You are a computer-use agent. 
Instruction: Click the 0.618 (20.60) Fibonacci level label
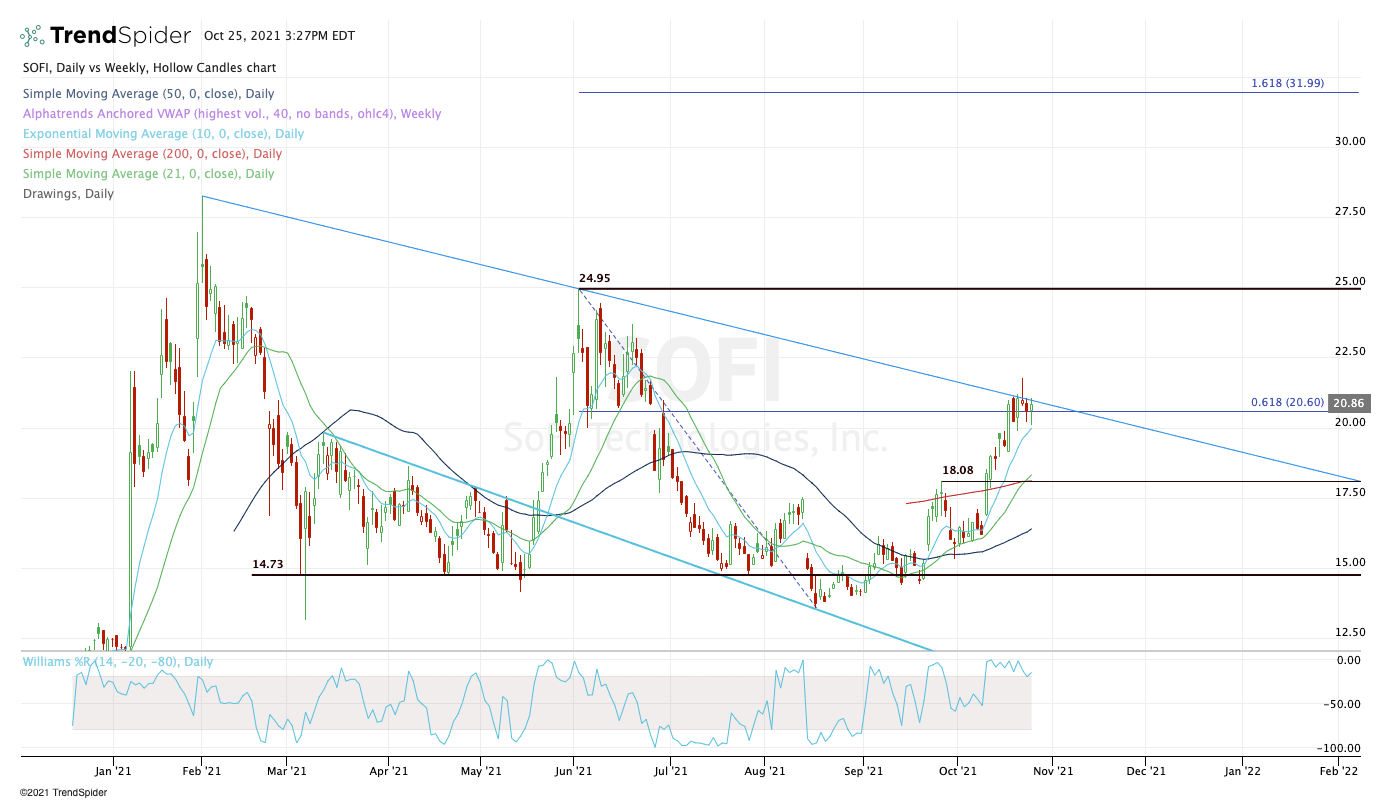(1287, 402)
